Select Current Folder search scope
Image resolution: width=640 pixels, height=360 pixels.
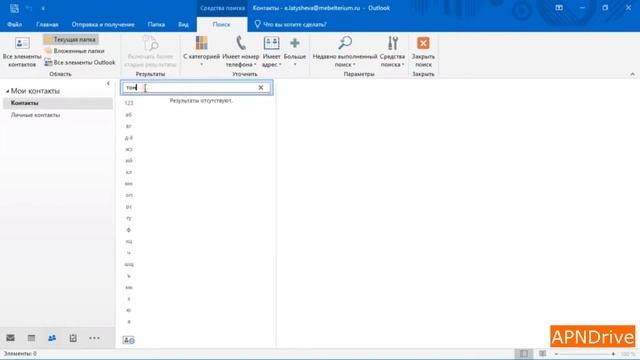[71, 40]
